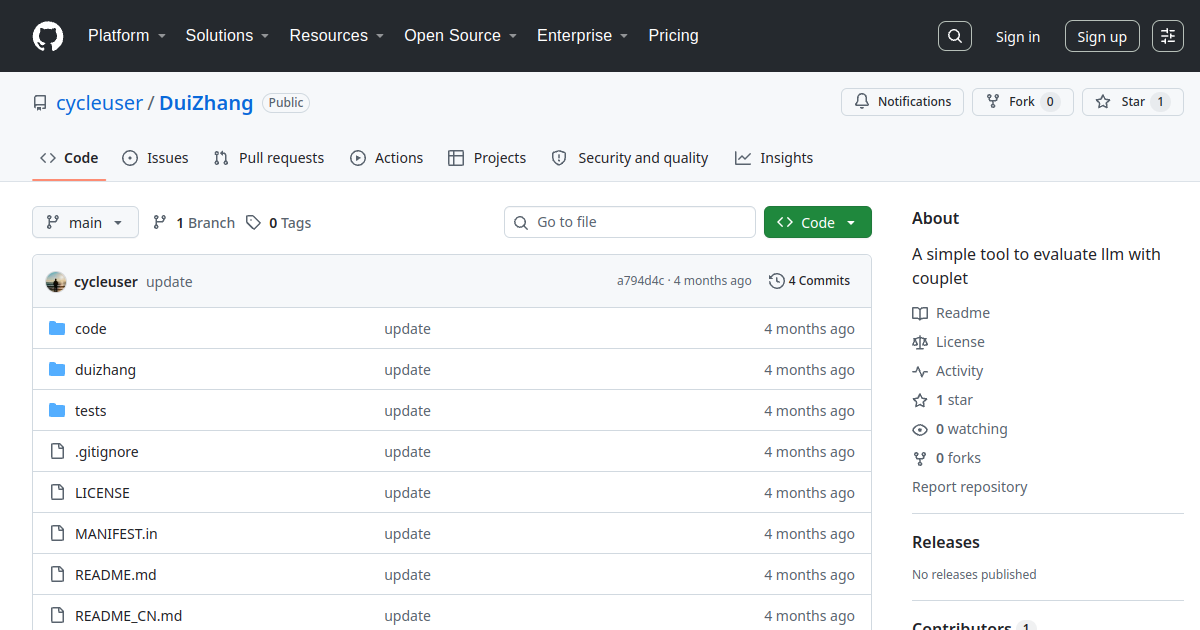Open the Pull requests tab
This screenshot has width=1200, height=630.
(269, 158)
